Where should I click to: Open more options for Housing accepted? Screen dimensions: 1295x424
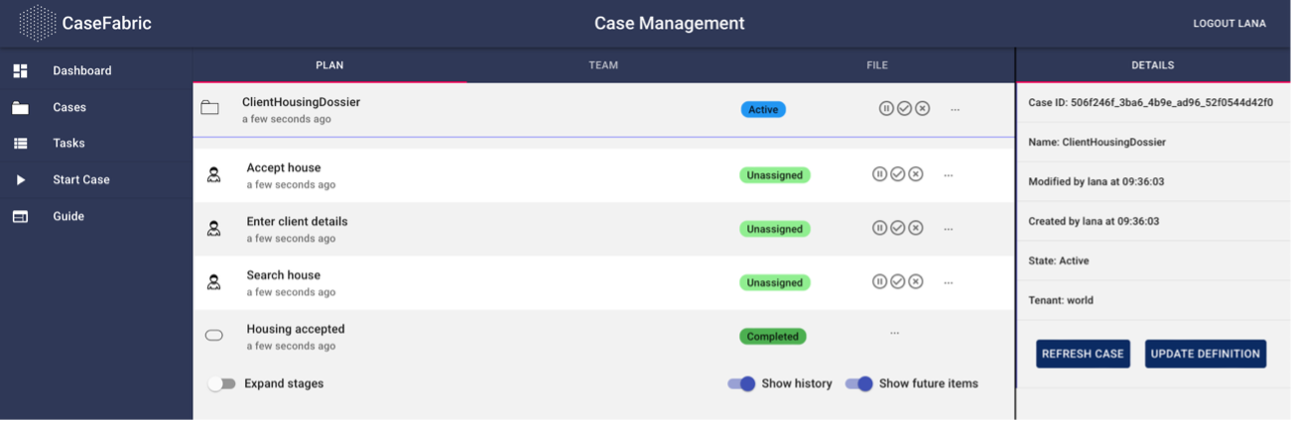pyautogui.click(x=894, y=333)
